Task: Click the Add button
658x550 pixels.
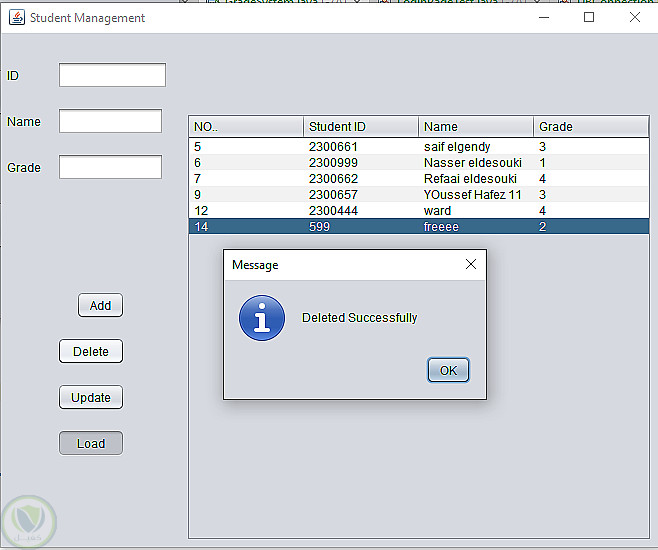Action: [100, 305]
